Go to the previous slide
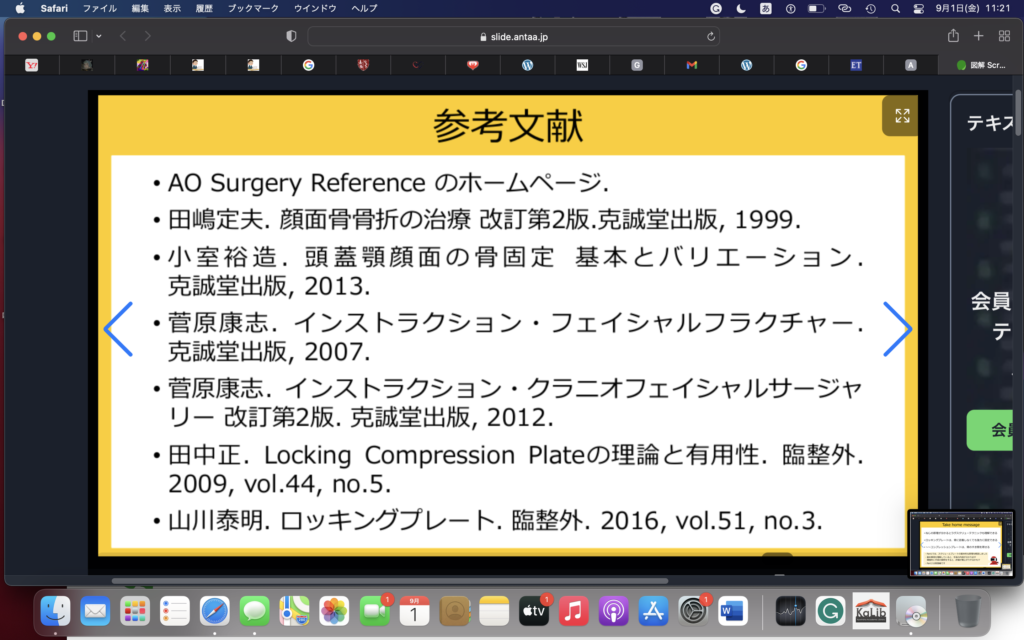 pyautogui.click(x=118, y=329)
